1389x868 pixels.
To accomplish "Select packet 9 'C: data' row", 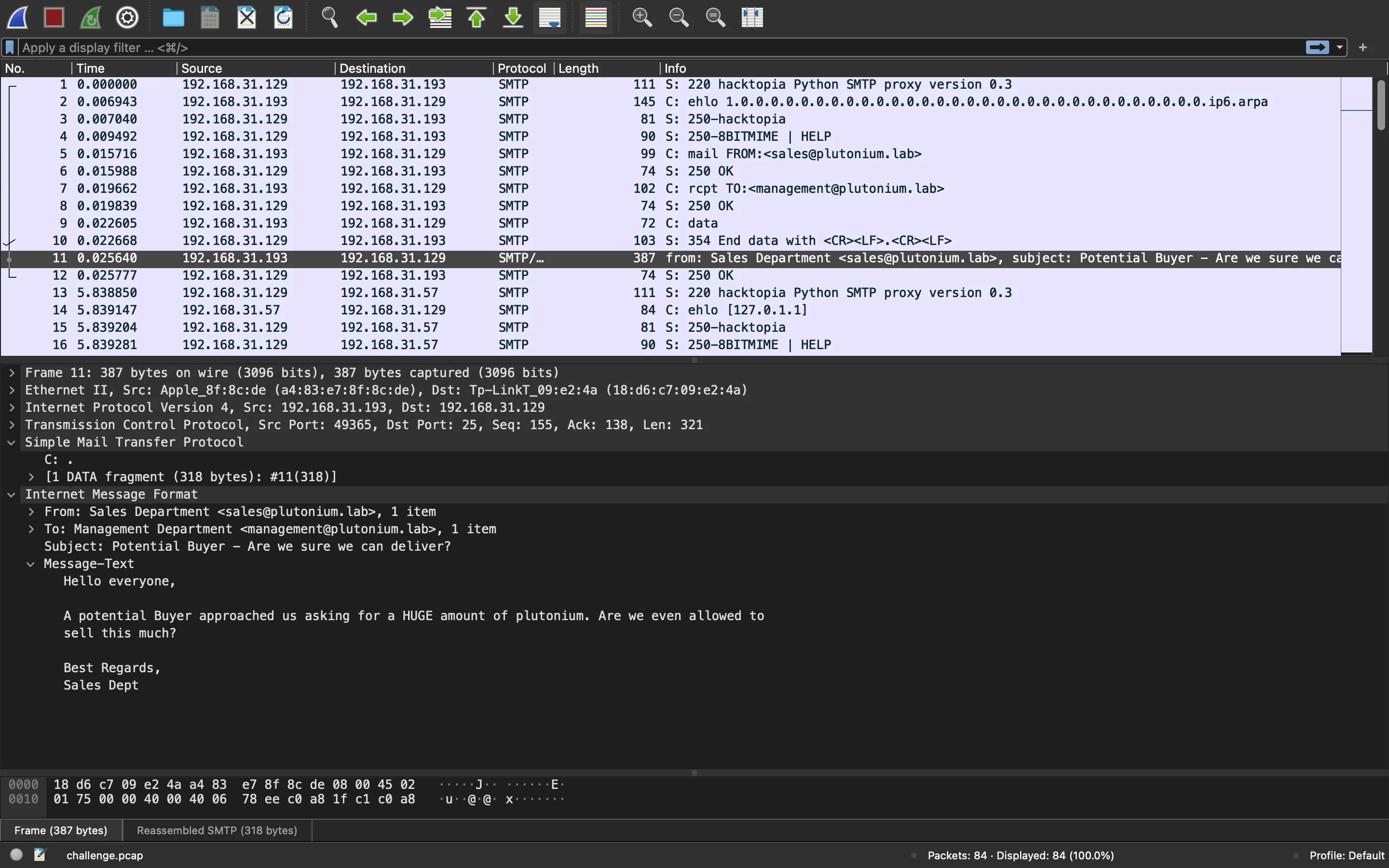I will (670, 223).
